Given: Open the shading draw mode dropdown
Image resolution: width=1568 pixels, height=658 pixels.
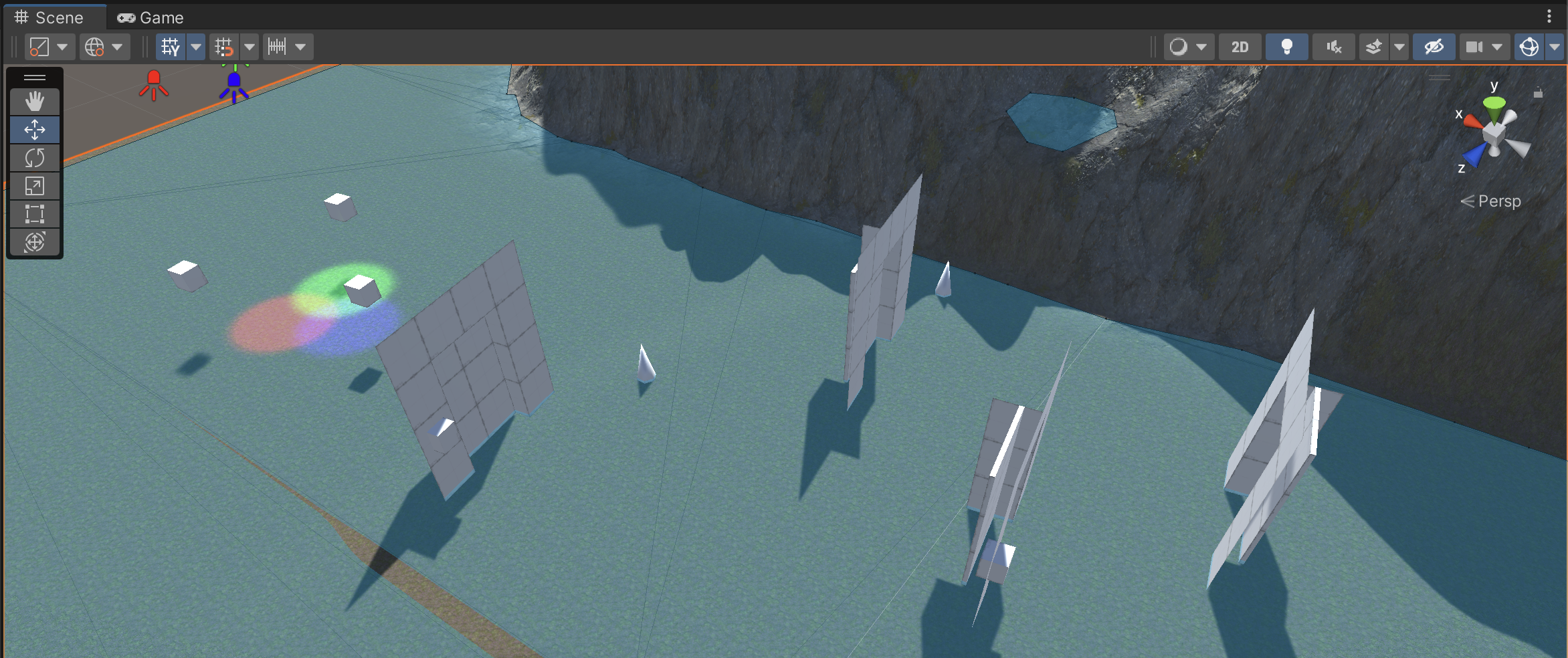Looking at the screenshot, I should click(1188, 47).
